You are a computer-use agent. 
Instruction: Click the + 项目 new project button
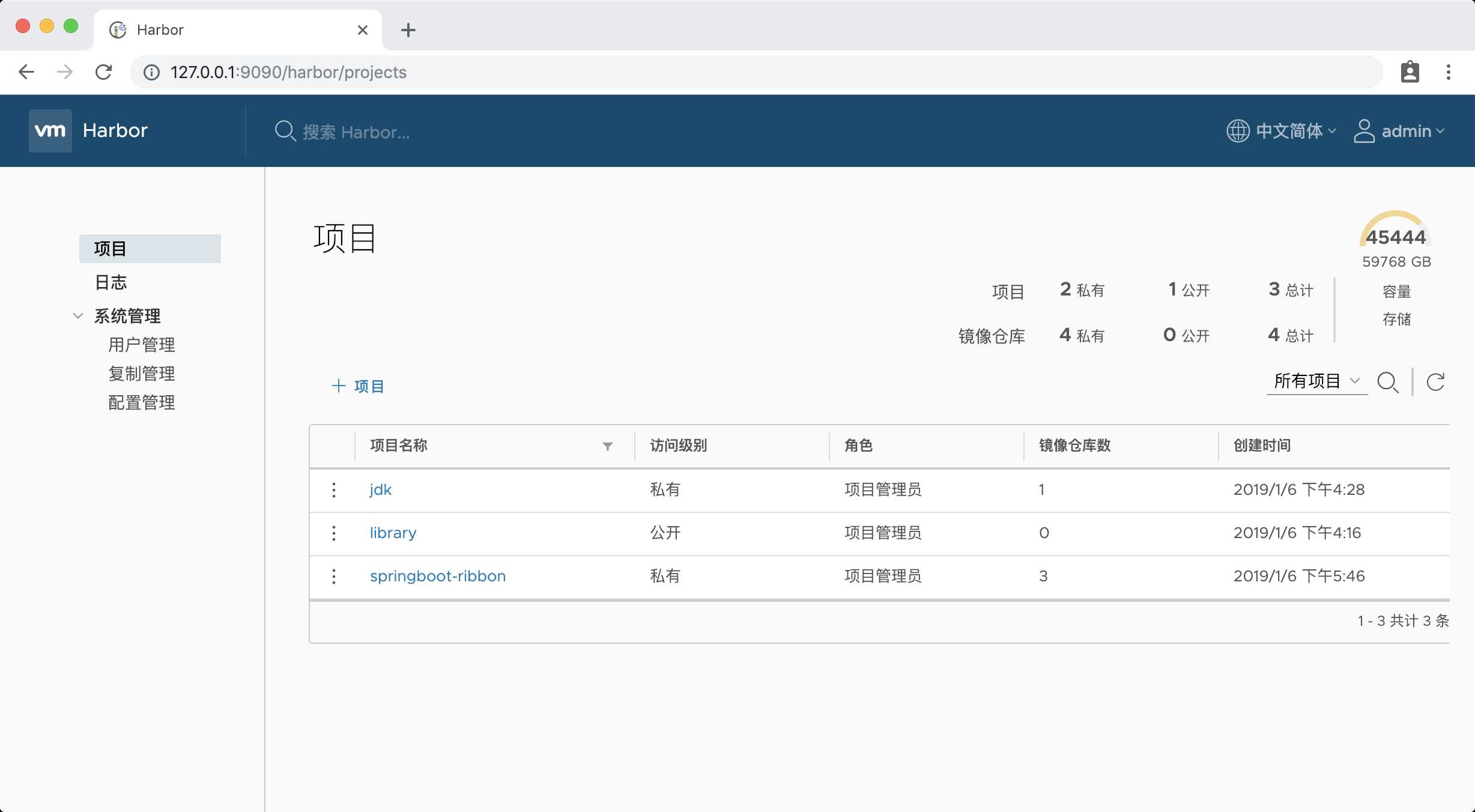[x=358, y=386]
